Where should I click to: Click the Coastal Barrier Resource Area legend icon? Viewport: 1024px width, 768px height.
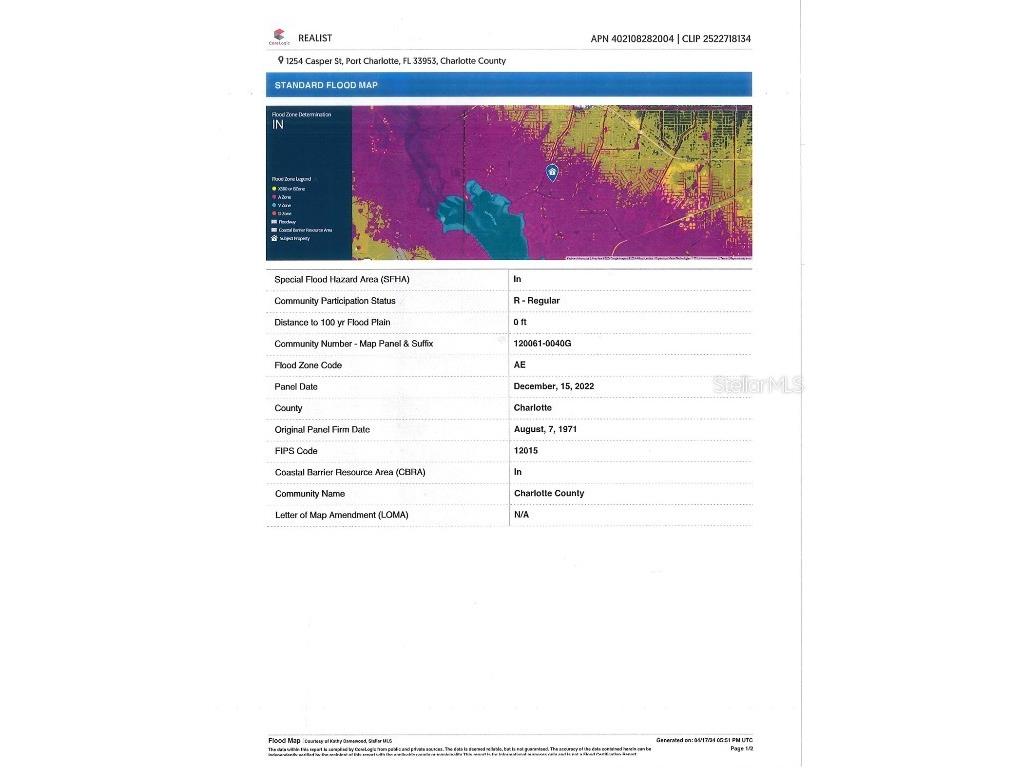point(274,230)
